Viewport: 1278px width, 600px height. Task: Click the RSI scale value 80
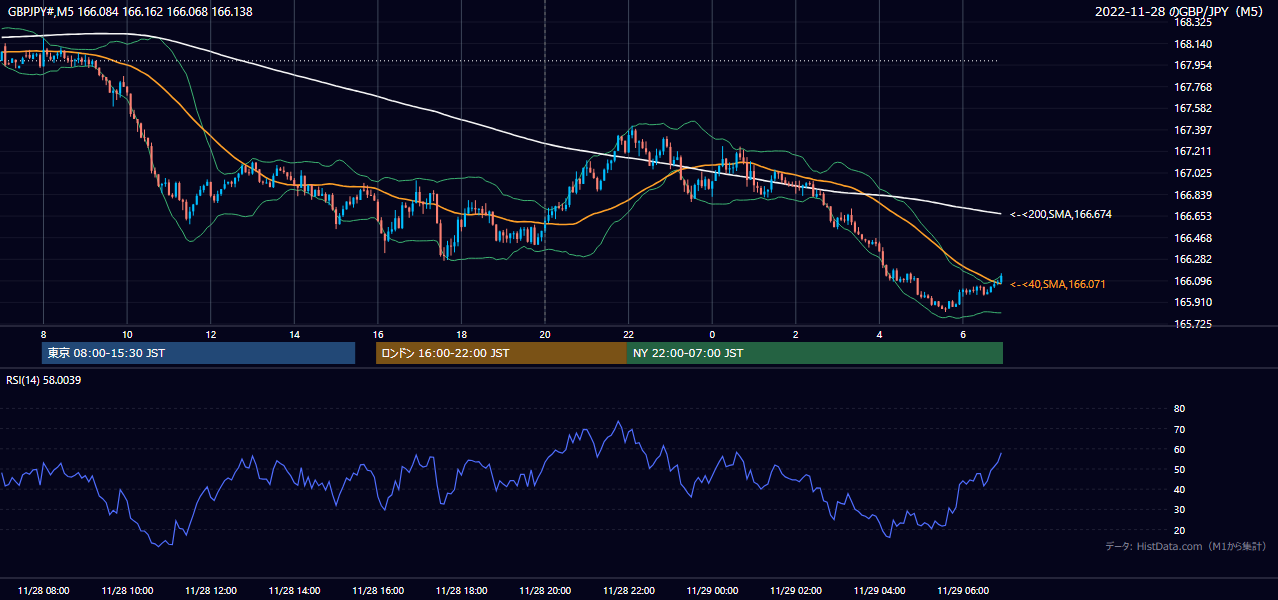pyautogui.click(x=1179, y=409)
